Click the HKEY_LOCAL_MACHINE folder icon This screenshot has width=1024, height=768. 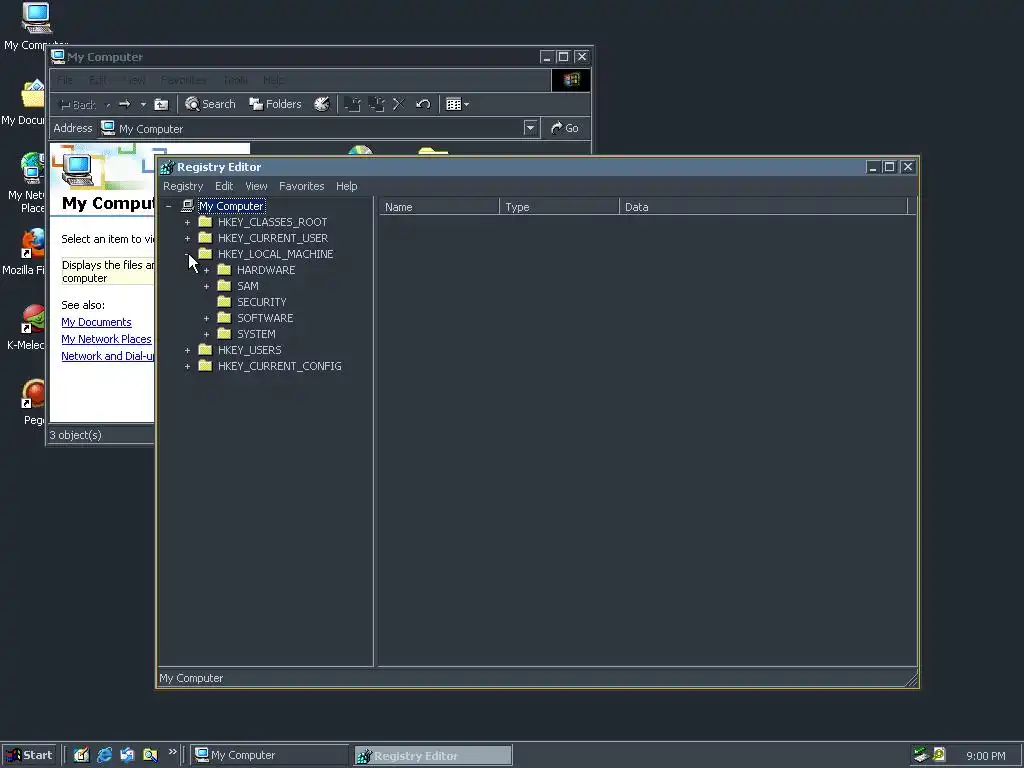coord(205,253)
